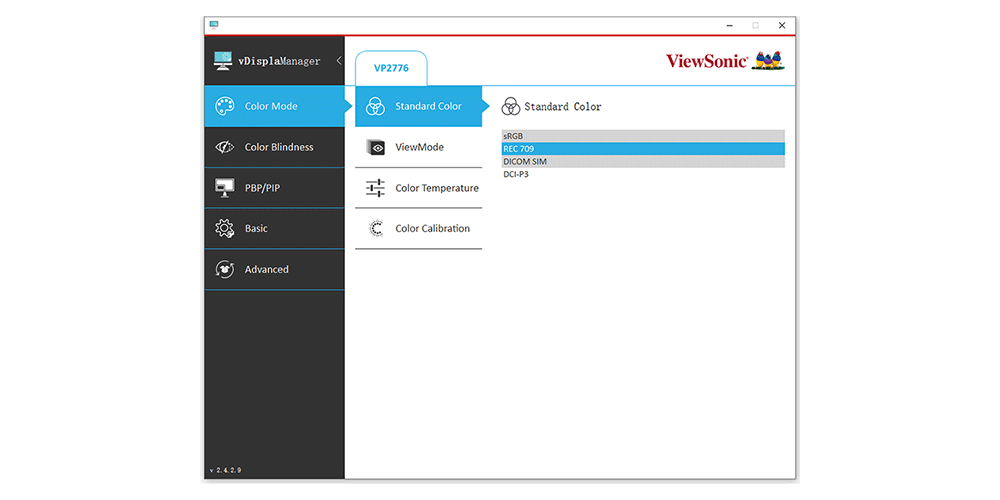Select the Color Calibration submenu label
The height and width of the screenshot is (500, 1000).
(x=432, y=228)
